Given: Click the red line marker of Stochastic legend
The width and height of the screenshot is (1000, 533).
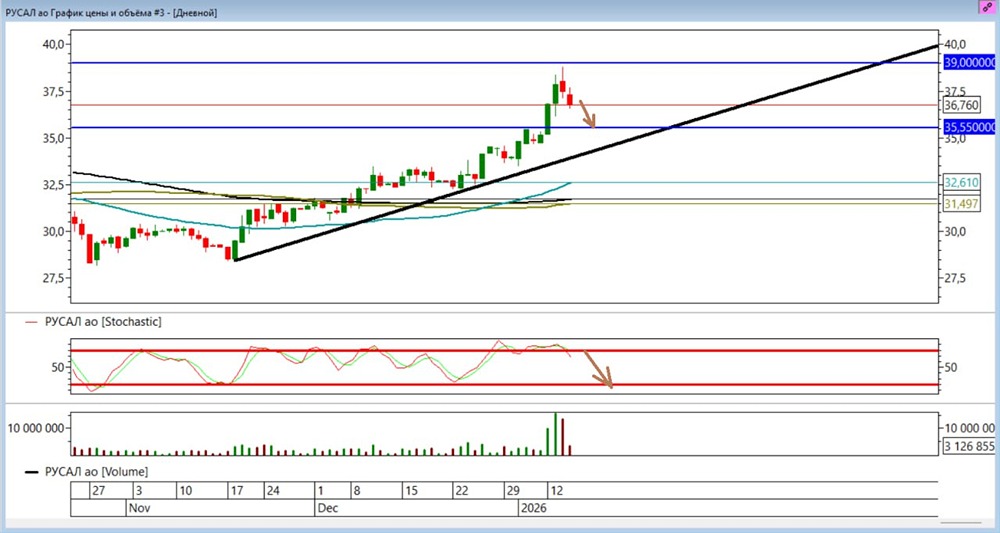Looking at the screenshot, I should pyautogui.click(x=32, y=323).
